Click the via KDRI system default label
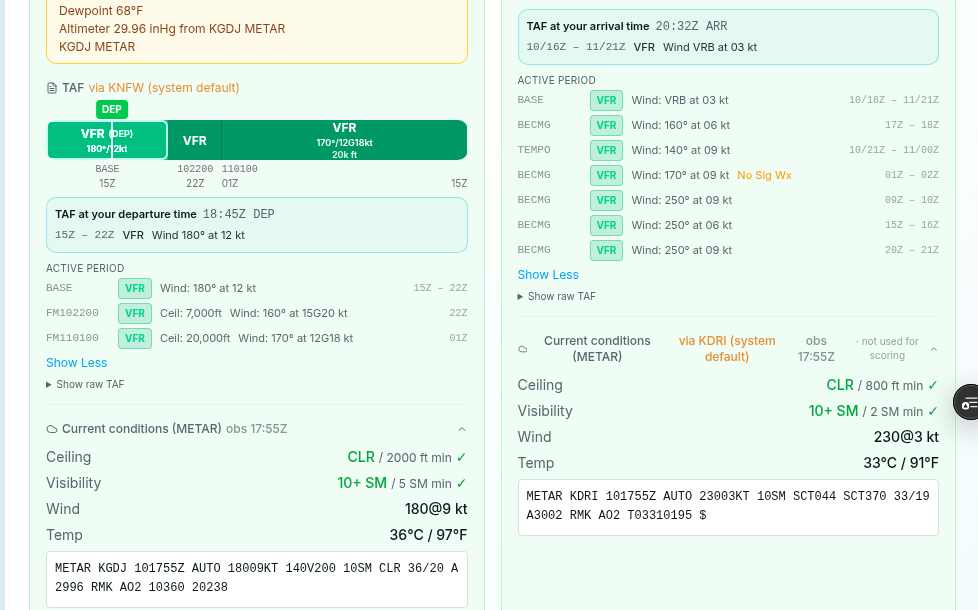Screen dimensions: 978x610 pos(727,349)
